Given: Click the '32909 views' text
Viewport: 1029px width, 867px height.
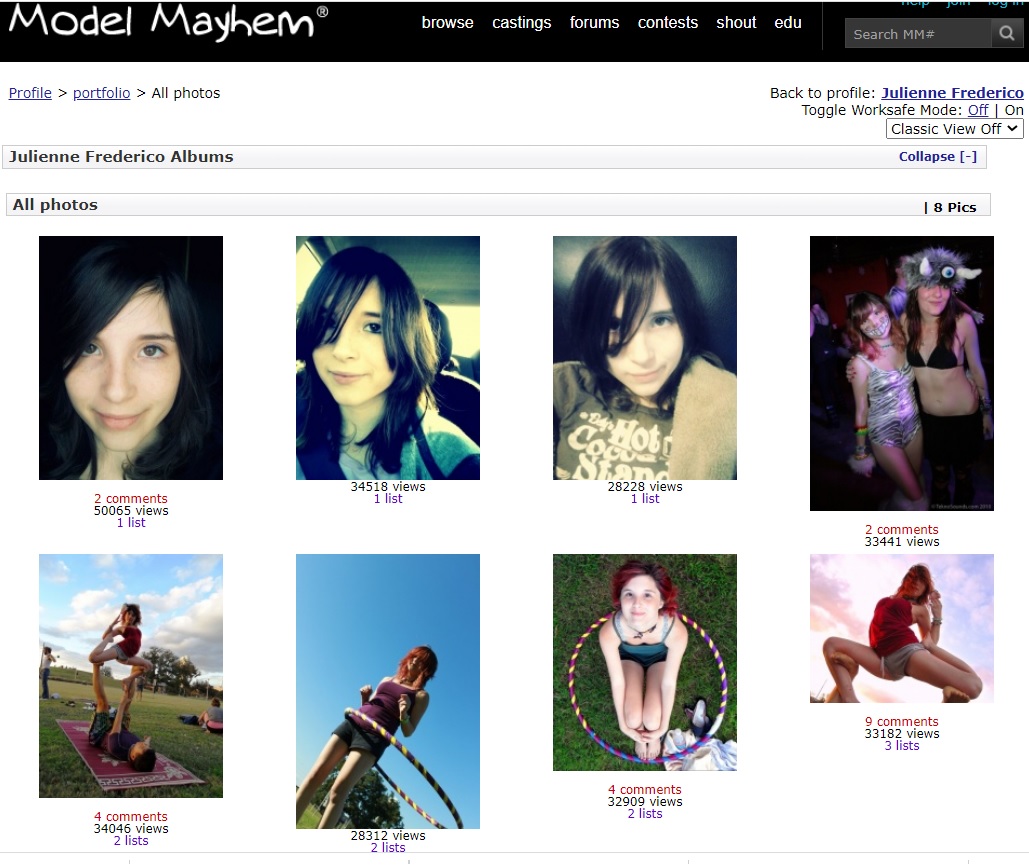Looking at the screenshot, I should tap(645, 802).
